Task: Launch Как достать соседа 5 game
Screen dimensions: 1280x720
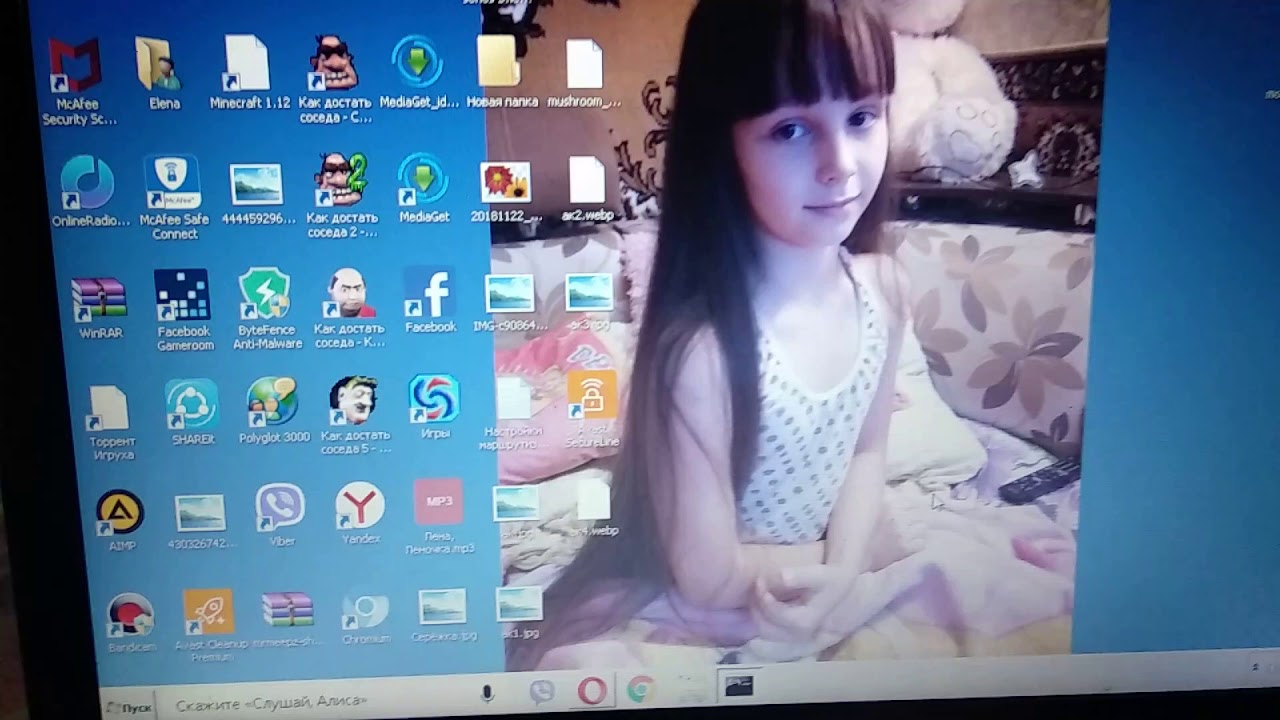Action: point(353,401)
